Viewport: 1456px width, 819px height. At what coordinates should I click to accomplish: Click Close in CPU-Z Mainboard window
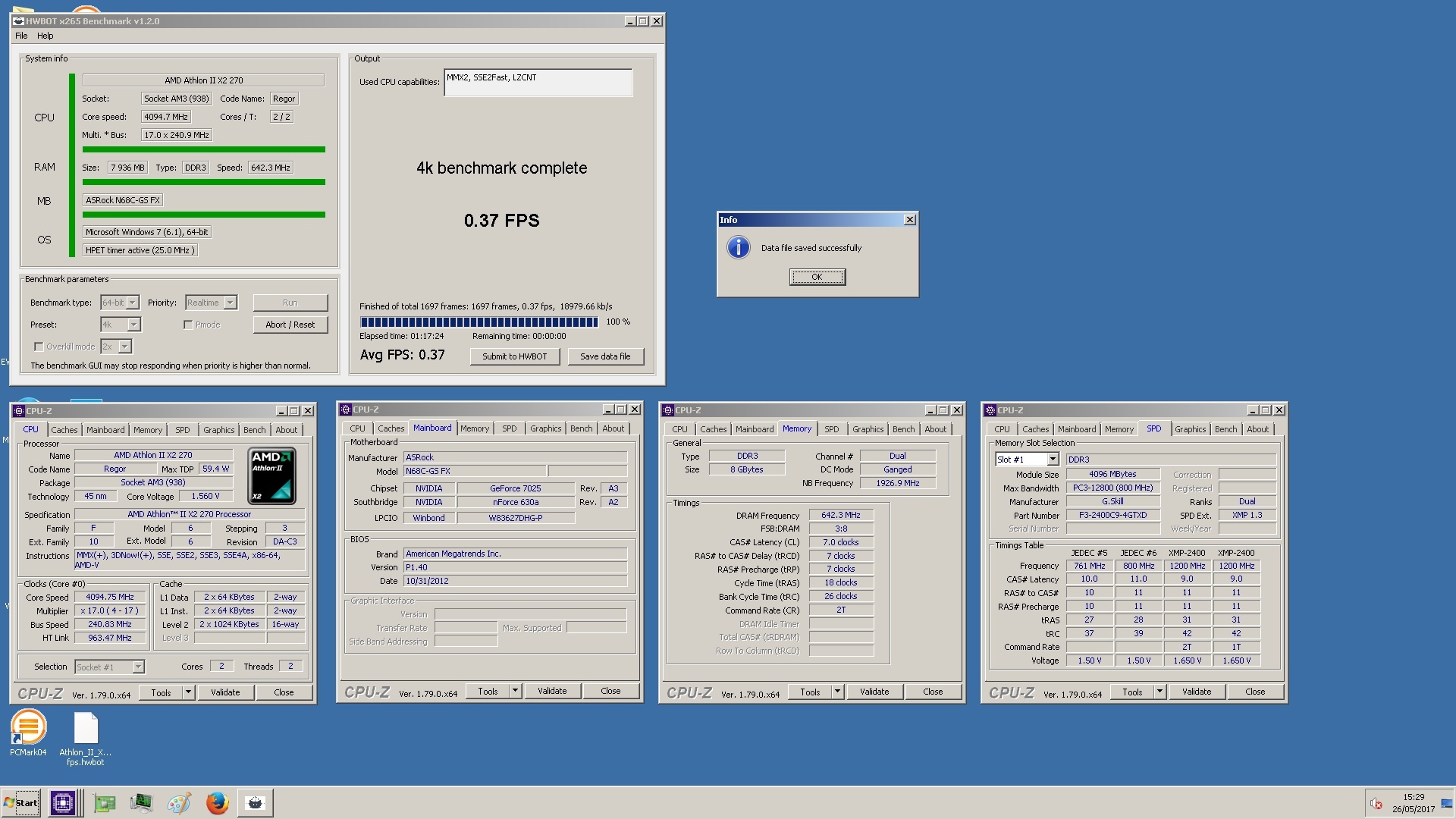[610, 691]
